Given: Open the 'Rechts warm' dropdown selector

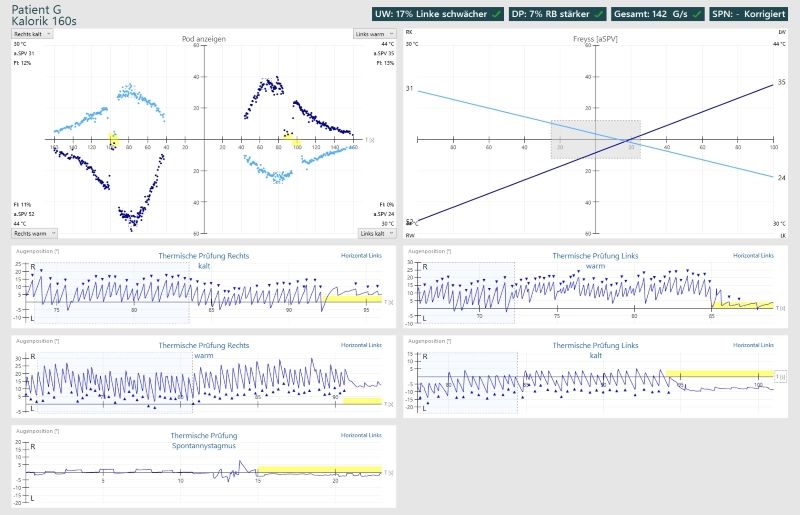Looking at the screenshot, I should (x=34, y=233).
